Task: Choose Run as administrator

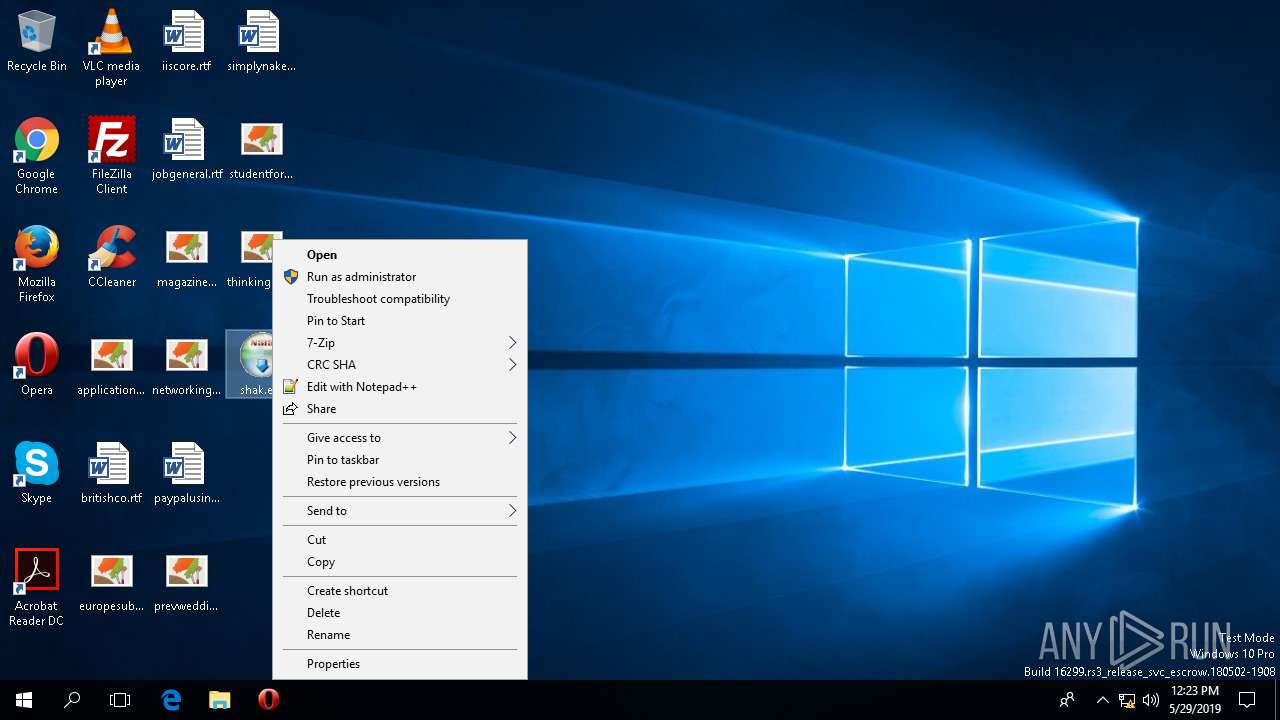Action: tap(400, 277)
